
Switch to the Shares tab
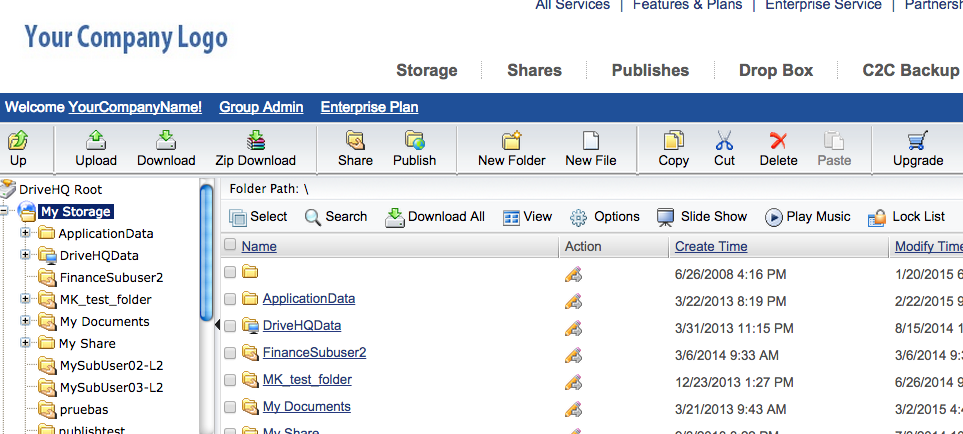(534, 71)
